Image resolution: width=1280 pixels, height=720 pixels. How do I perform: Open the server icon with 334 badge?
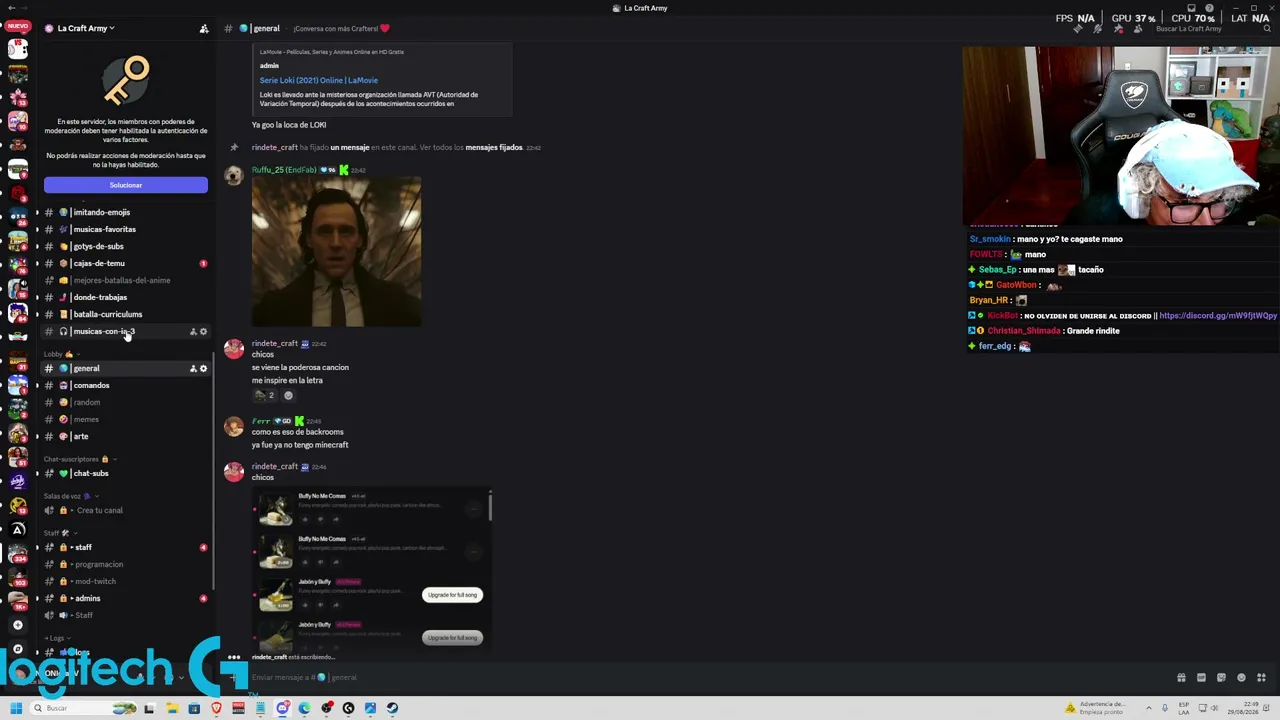[17, 553]
